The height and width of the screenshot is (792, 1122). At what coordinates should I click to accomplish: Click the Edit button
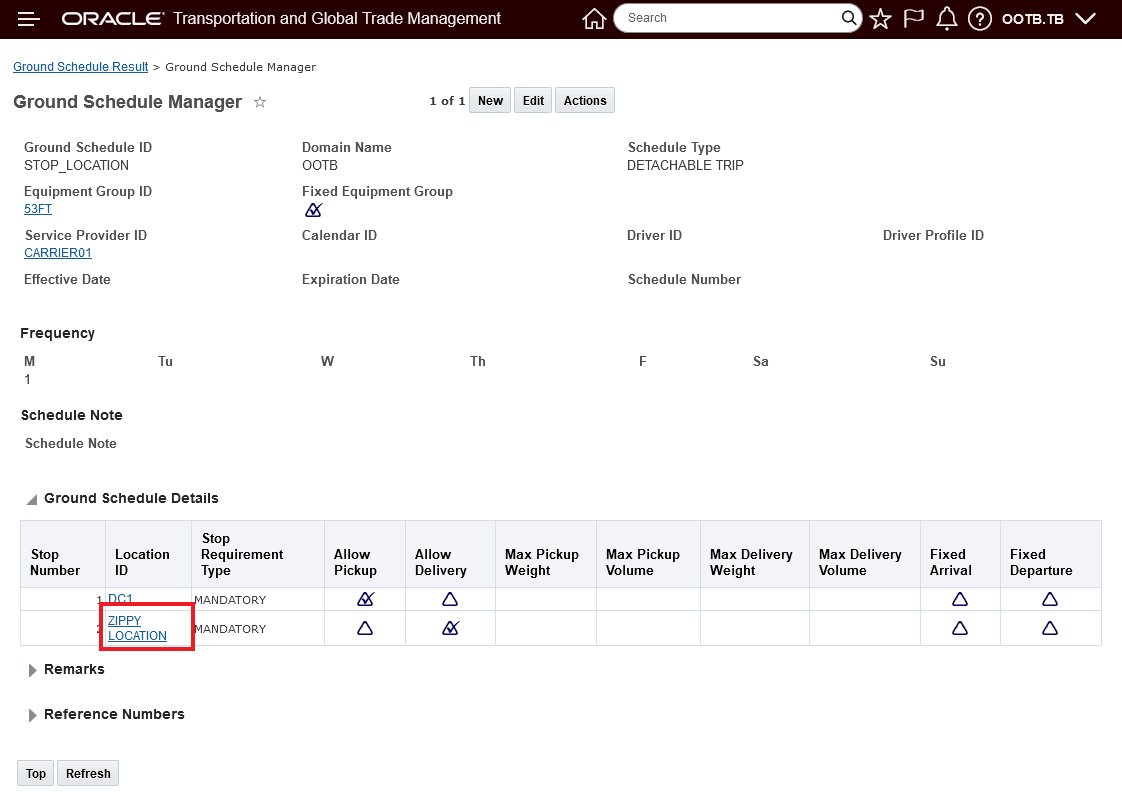click(x=533, y=101)
